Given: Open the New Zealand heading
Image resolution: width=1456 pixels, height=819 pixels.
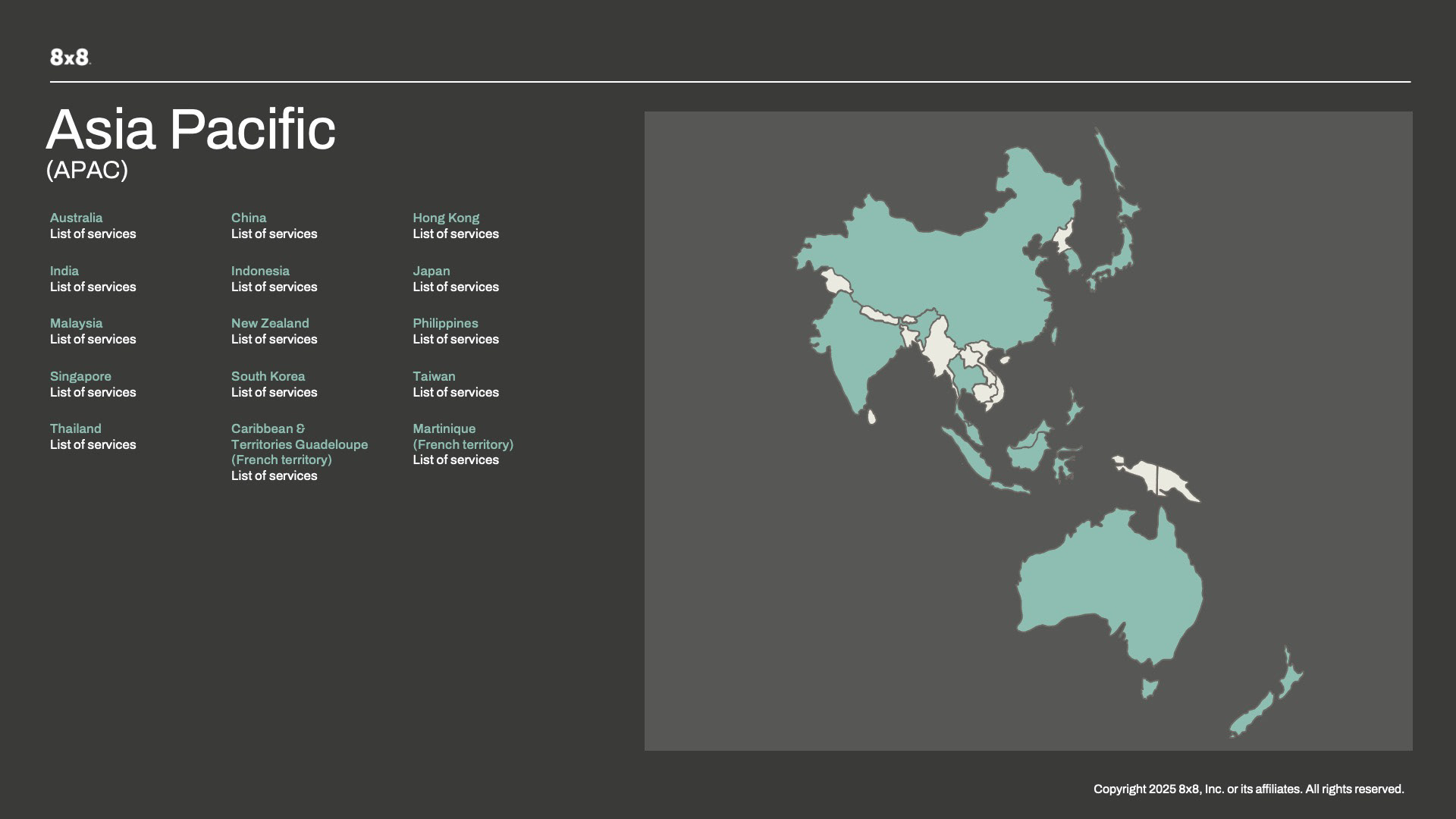Looking at the screenshot, I should click(x=269, y=323).
